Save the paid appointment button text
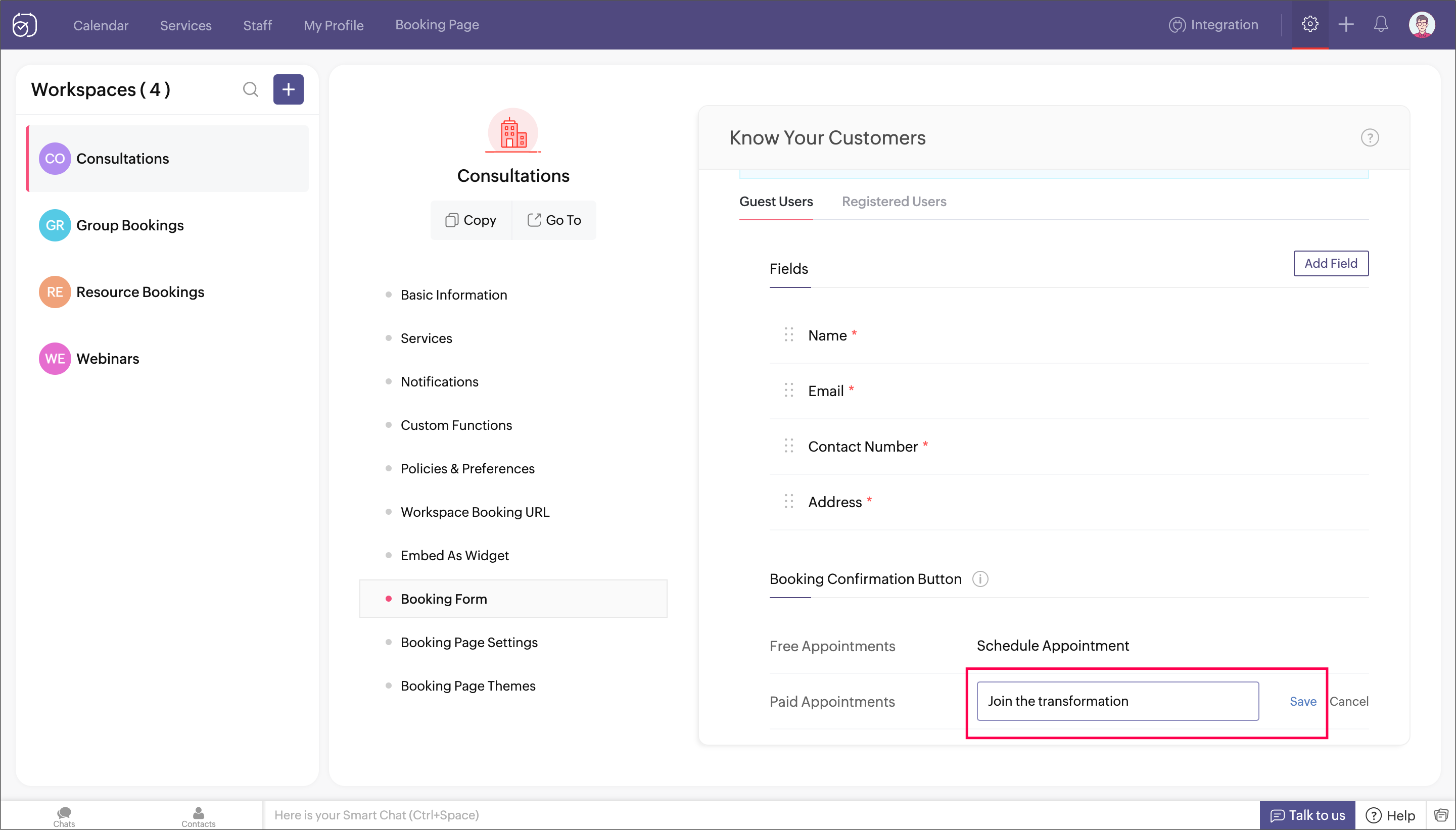The width and height of the screenshot is (1456, 830). [1302, 702]
